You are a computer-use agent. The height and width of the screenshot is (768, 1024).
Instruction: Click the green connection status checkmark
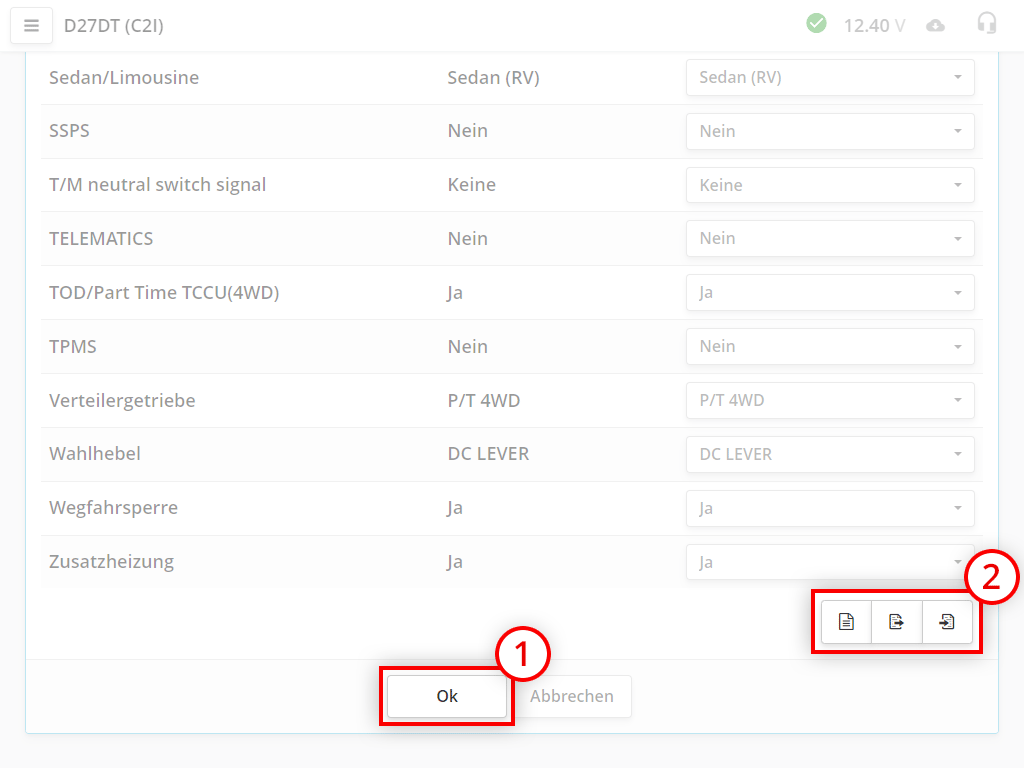[816, 24]
